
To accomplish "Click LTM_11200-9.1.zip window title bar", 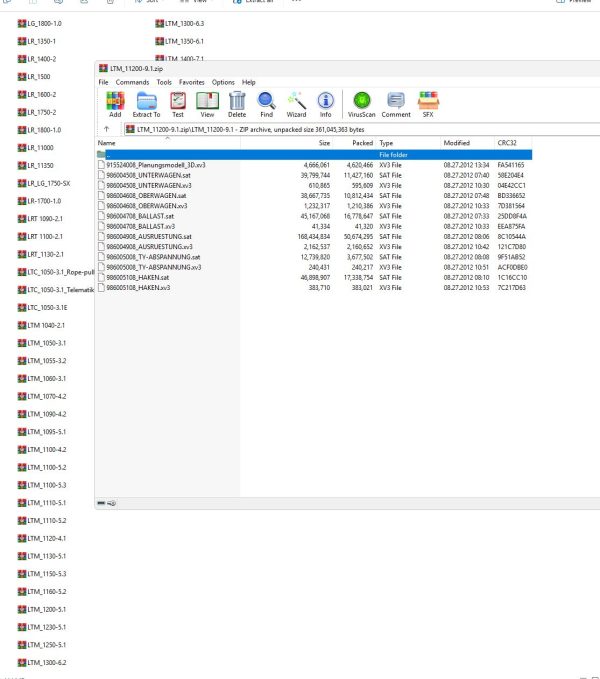I will pyautogui.click(x=347, y=68).
